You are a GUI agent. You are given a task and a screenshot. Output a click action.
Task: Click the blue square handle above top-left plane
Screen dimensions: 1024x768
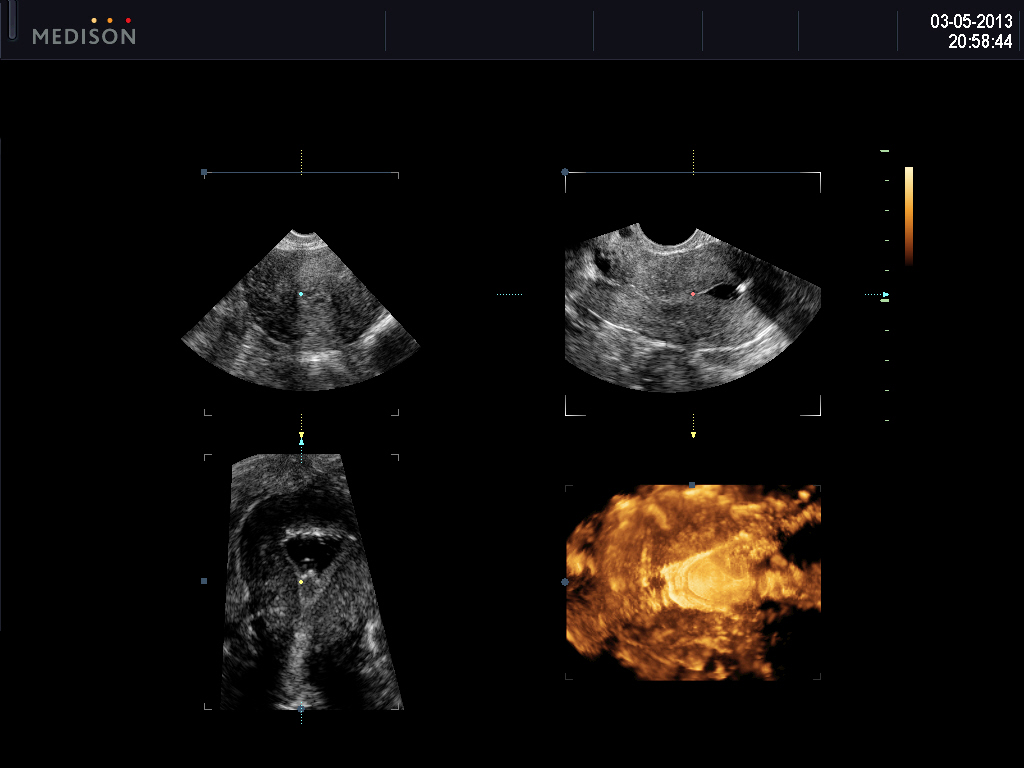[x=204, y=172]
